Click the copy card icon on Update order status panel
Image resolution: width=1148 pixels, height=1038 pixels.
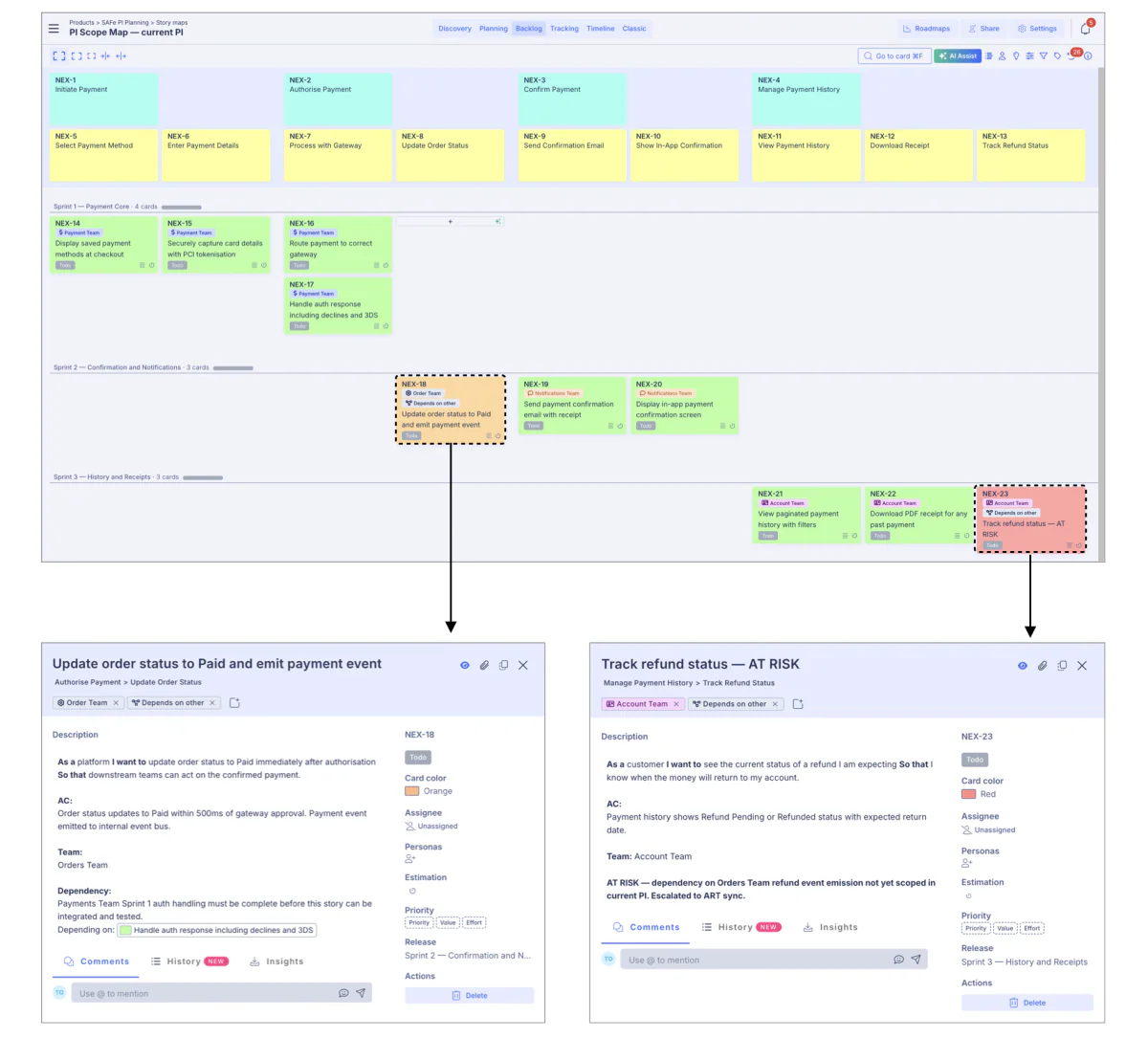[x=503, y=665]
